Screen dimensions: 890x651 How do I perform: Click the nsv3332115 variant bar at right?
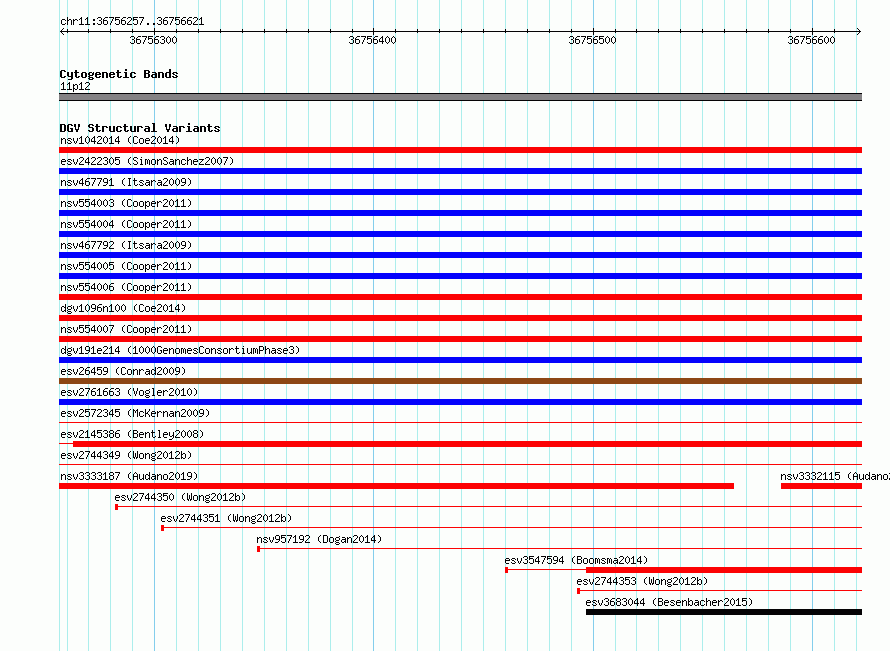coord(821,486)
